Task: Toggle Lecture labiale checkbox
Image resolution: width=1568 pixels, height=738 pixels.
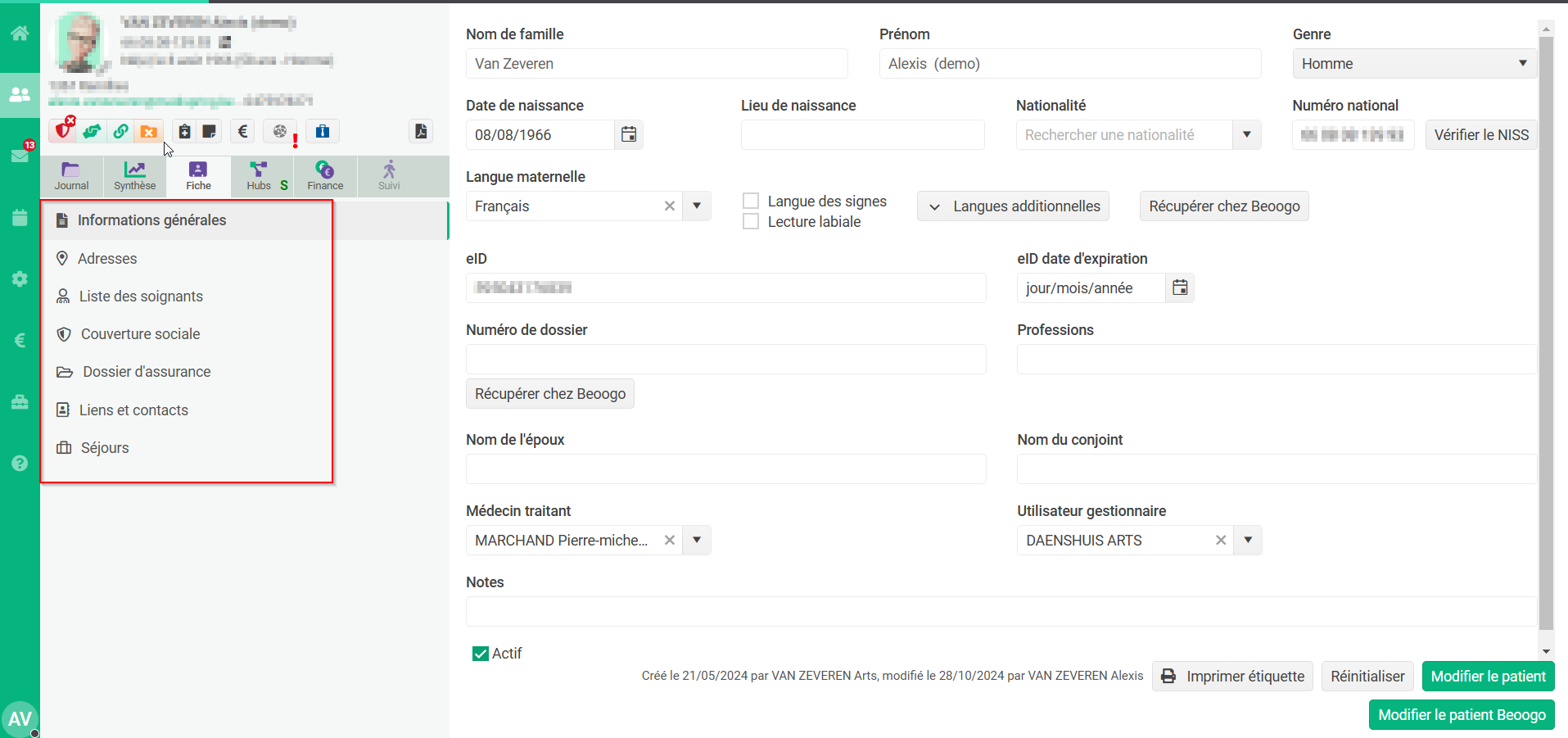Action: pos(750,221)
